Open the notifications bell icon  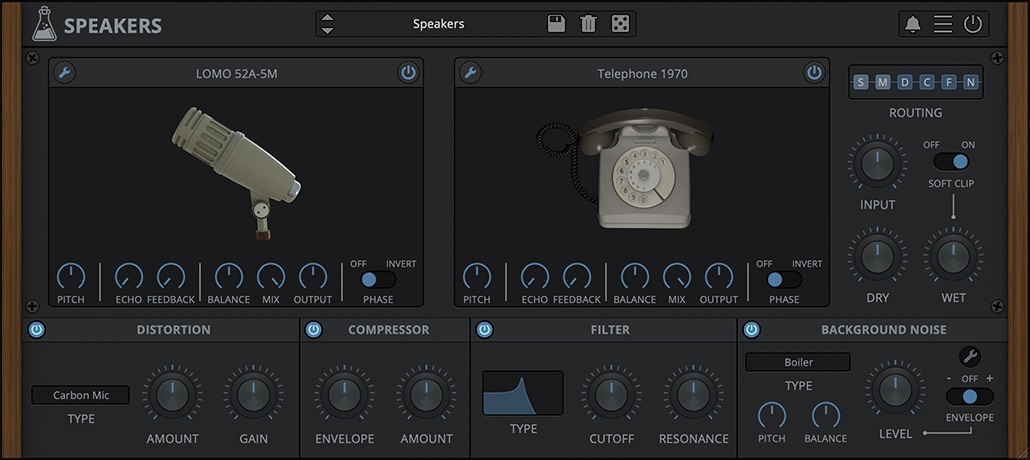click(912, 25)
